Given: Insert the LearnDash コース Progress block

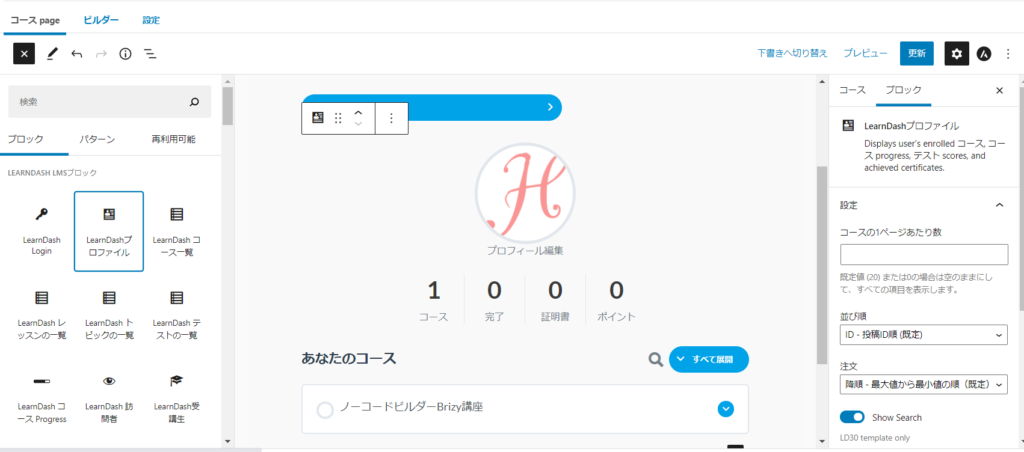Looking at the screenshot, I should [x=41, y=398].
